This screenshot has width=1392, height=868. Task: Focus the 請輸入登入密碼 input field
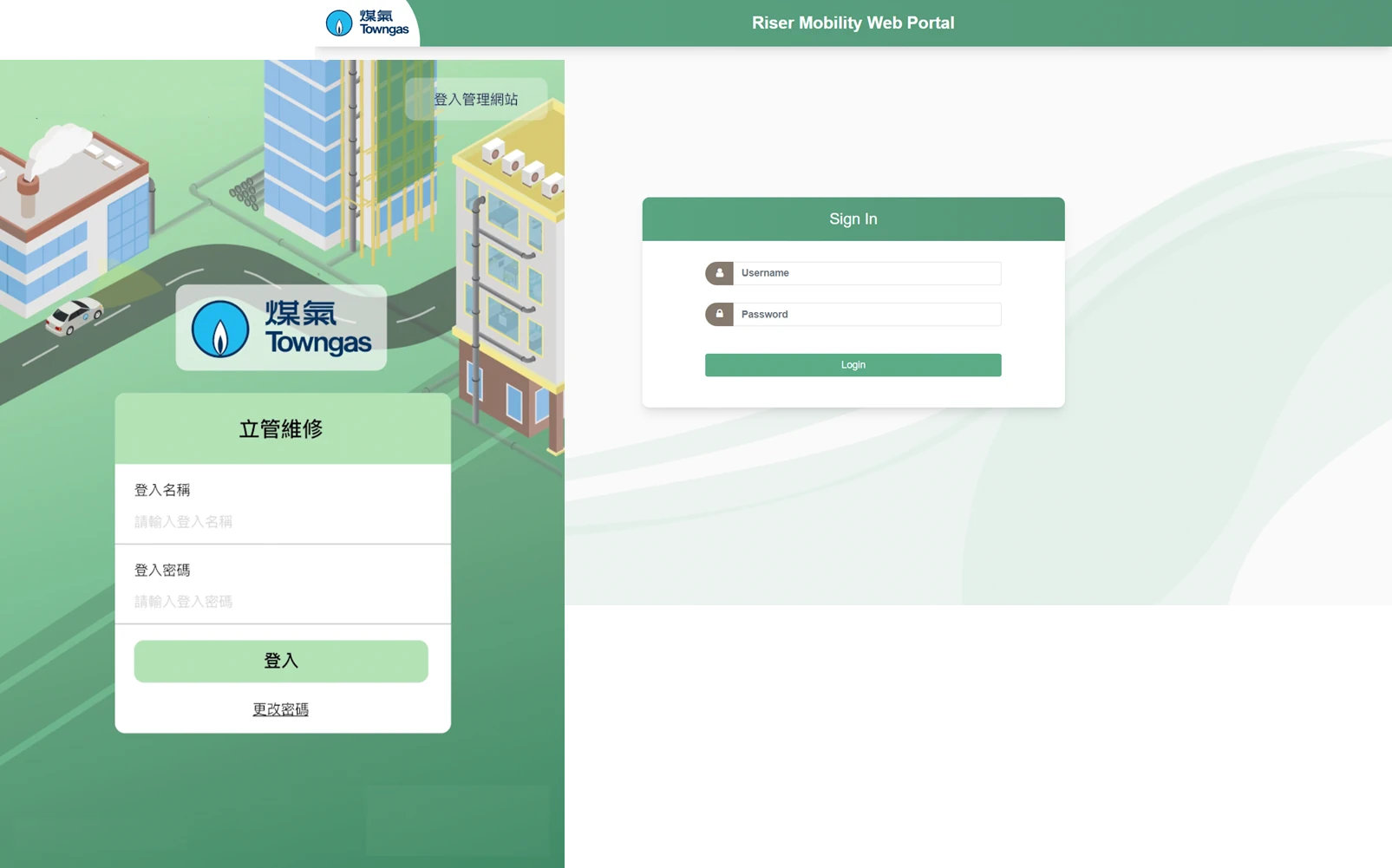coord(281,601)
